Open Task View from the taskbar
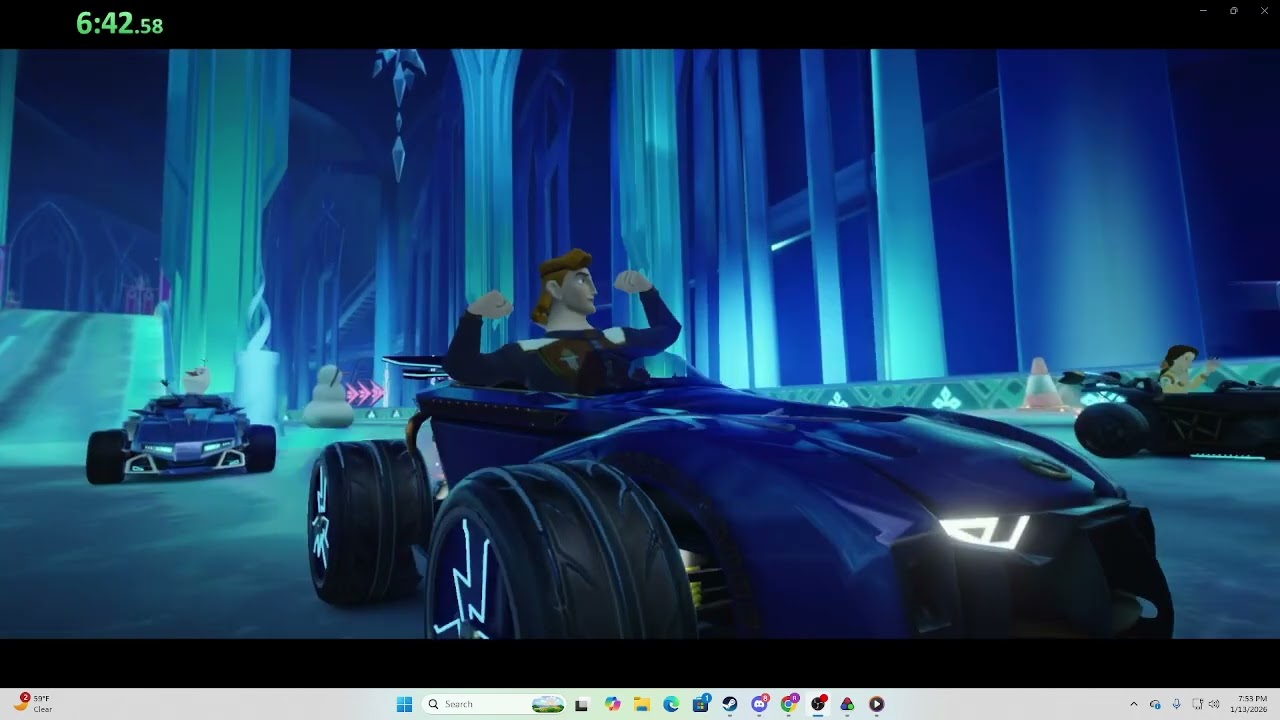 click(581, 704)
